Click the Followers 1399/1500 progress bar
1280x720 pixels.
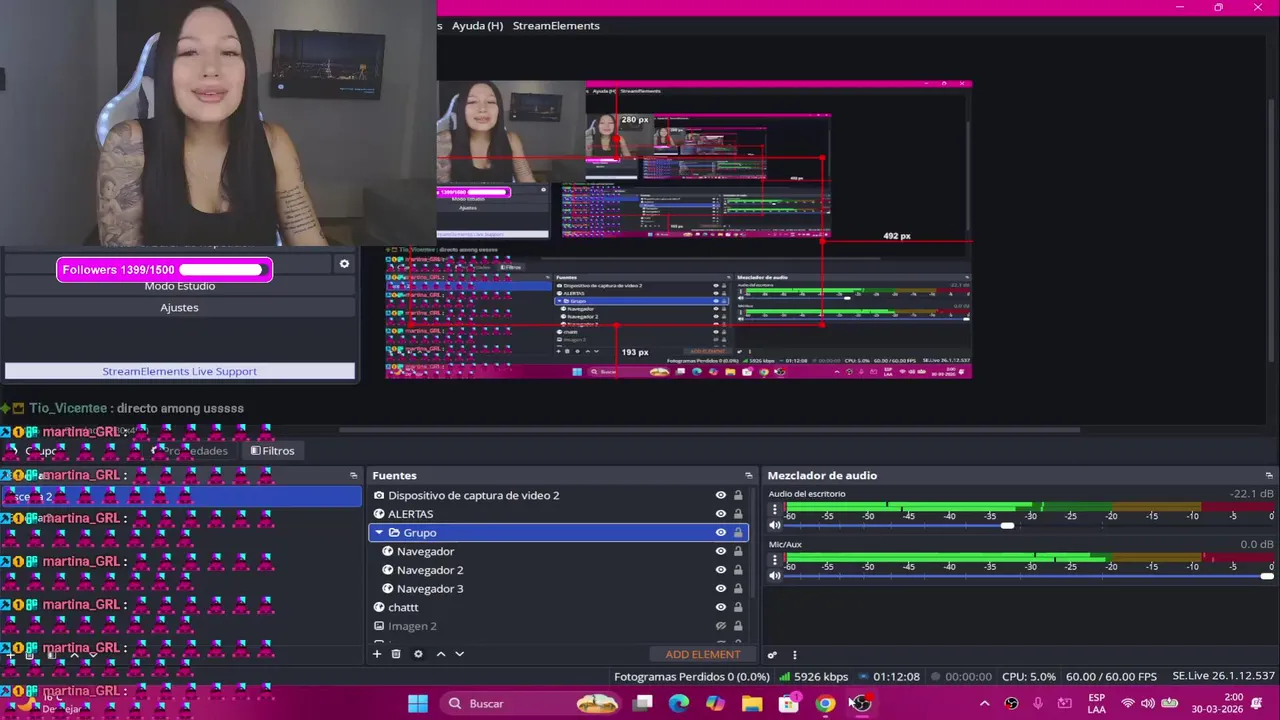(164, 270)
